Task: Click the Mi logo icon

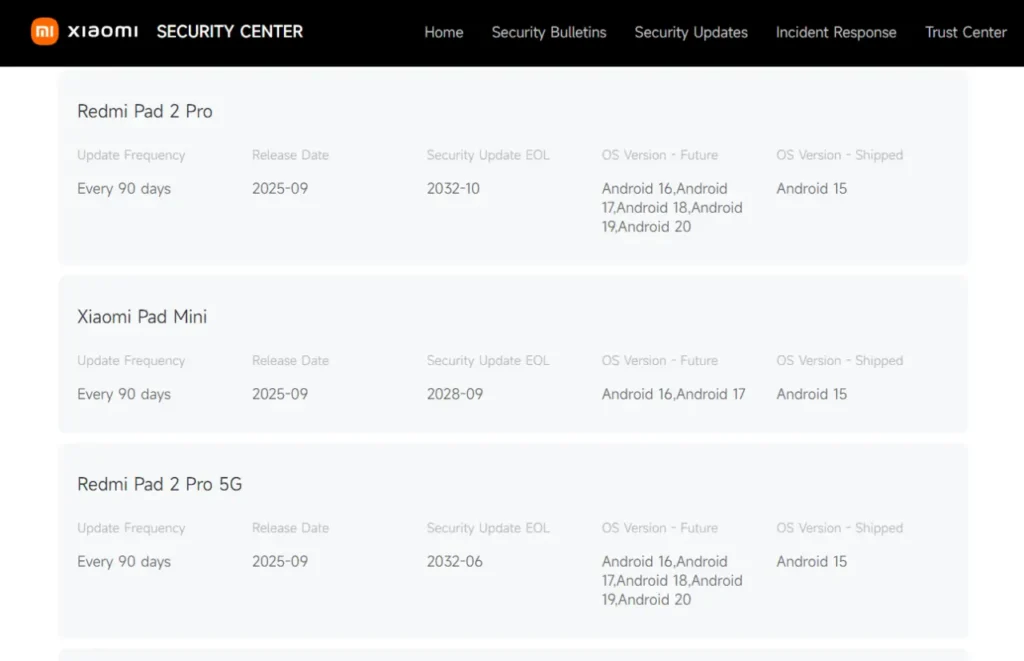Action: (42, 31)
